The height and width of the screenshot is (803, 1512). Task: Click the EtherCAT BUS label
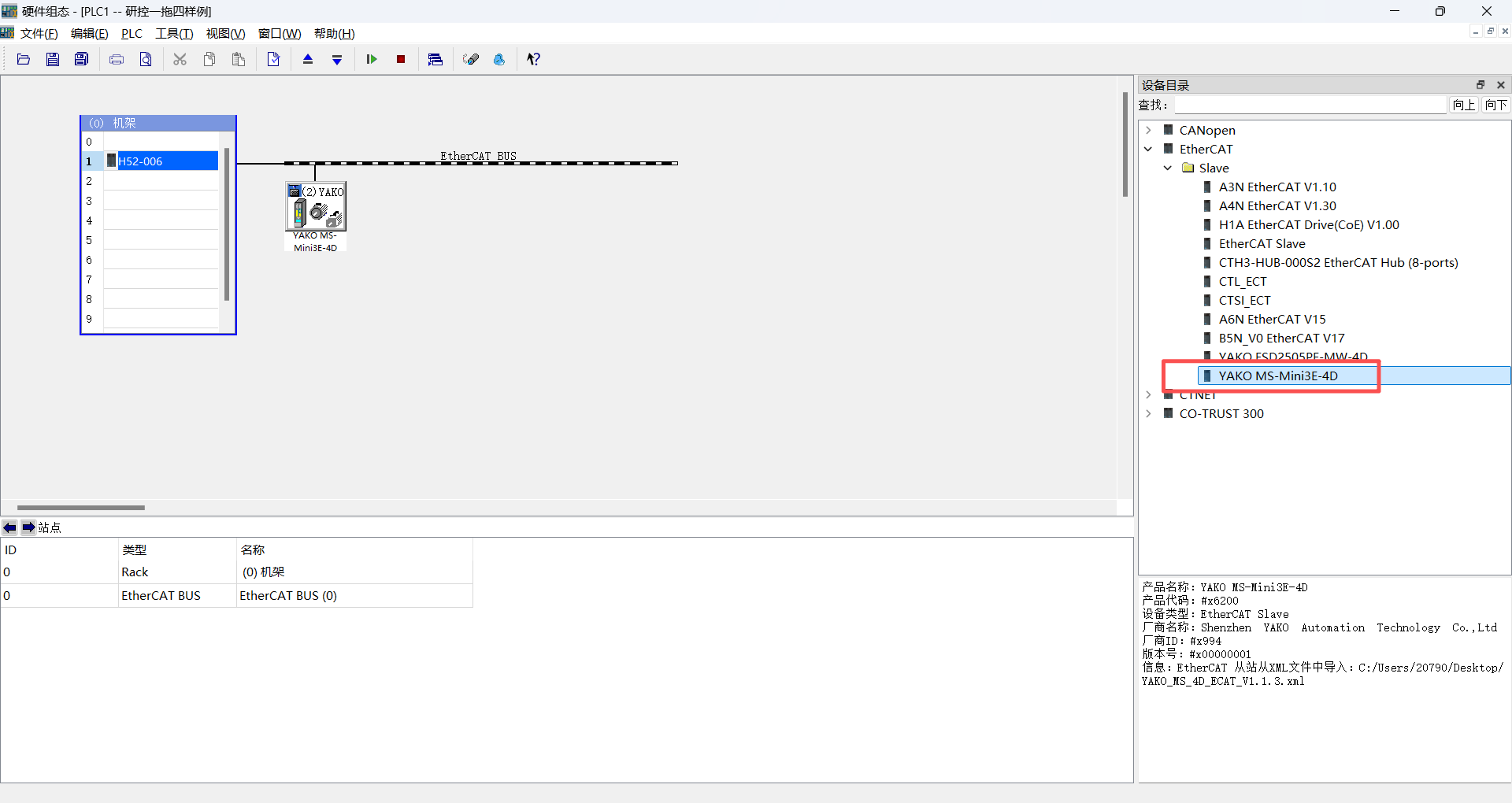478,155
